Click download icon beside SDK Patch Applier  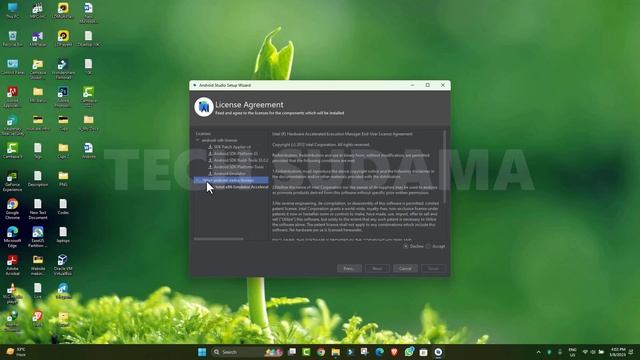[210, 147]
